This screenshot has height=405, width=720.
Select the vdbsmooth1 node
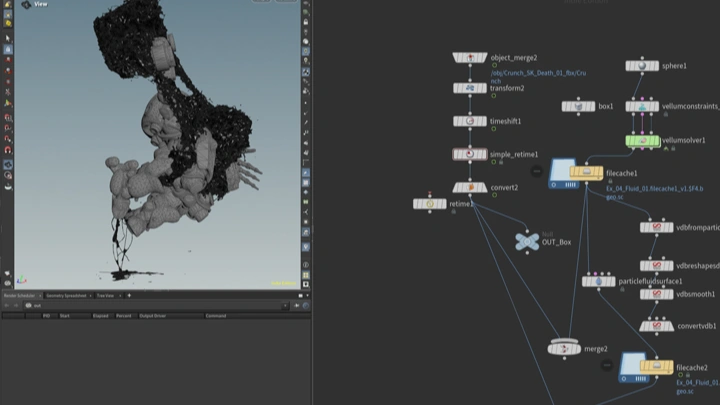pyautogui.click(x=657, y=294)
